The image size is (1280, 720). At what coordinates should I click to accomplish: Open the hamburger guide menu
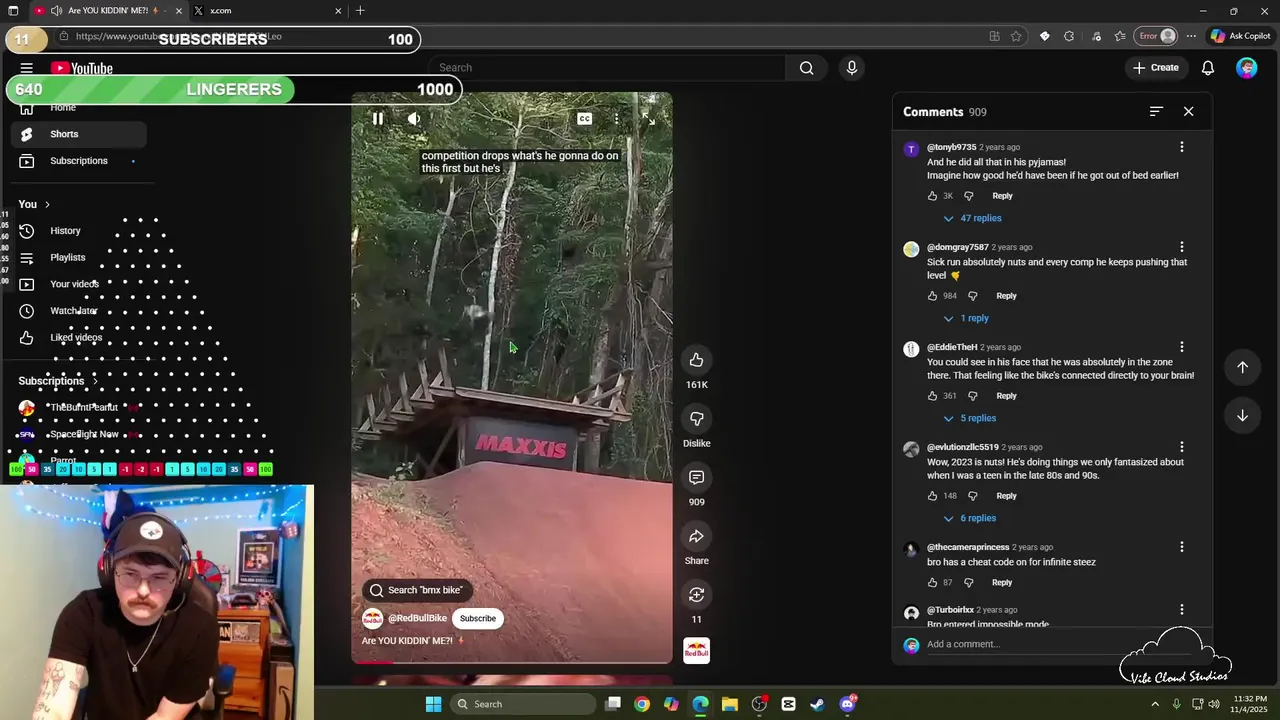(27, 68)
